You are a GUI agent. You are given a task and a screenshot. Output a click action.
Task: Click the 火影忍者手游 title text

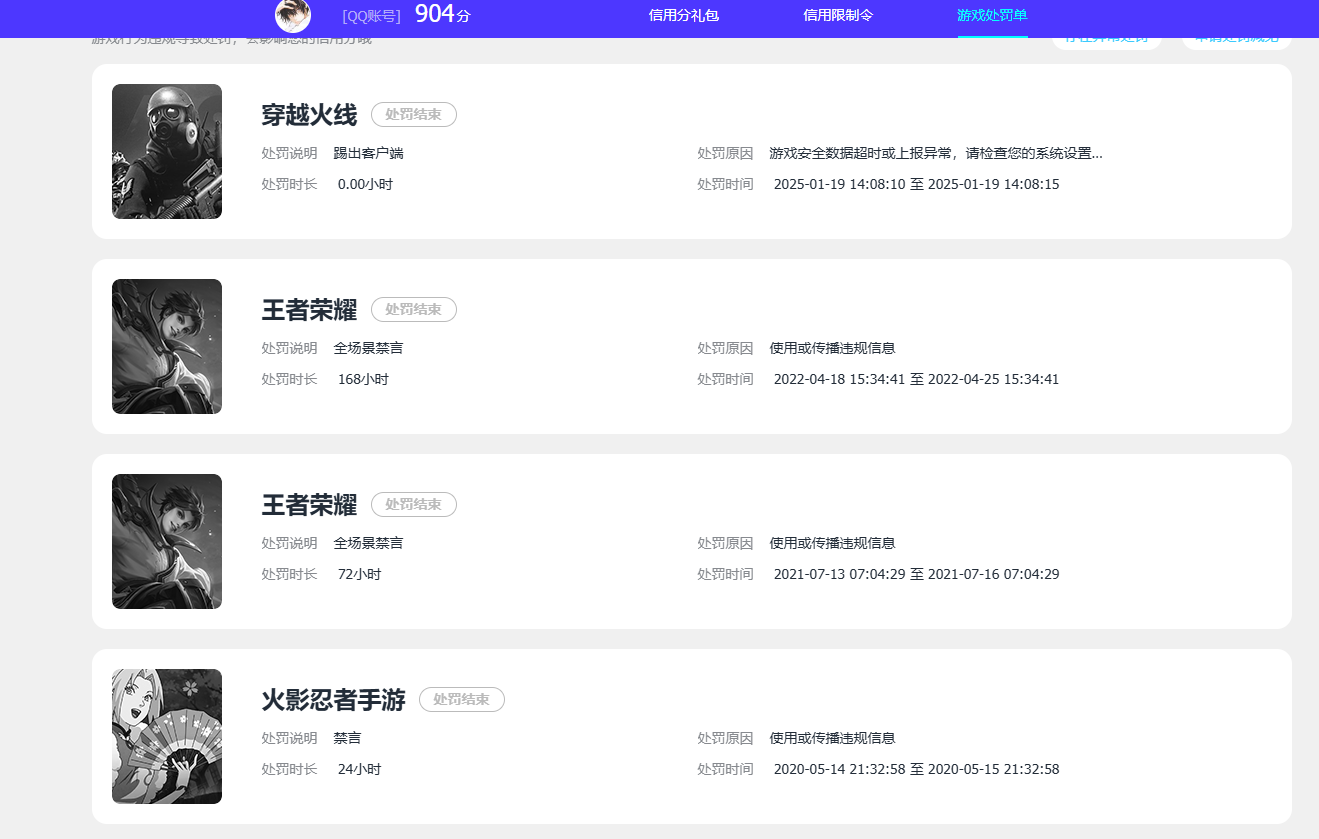tap(333, 701)
